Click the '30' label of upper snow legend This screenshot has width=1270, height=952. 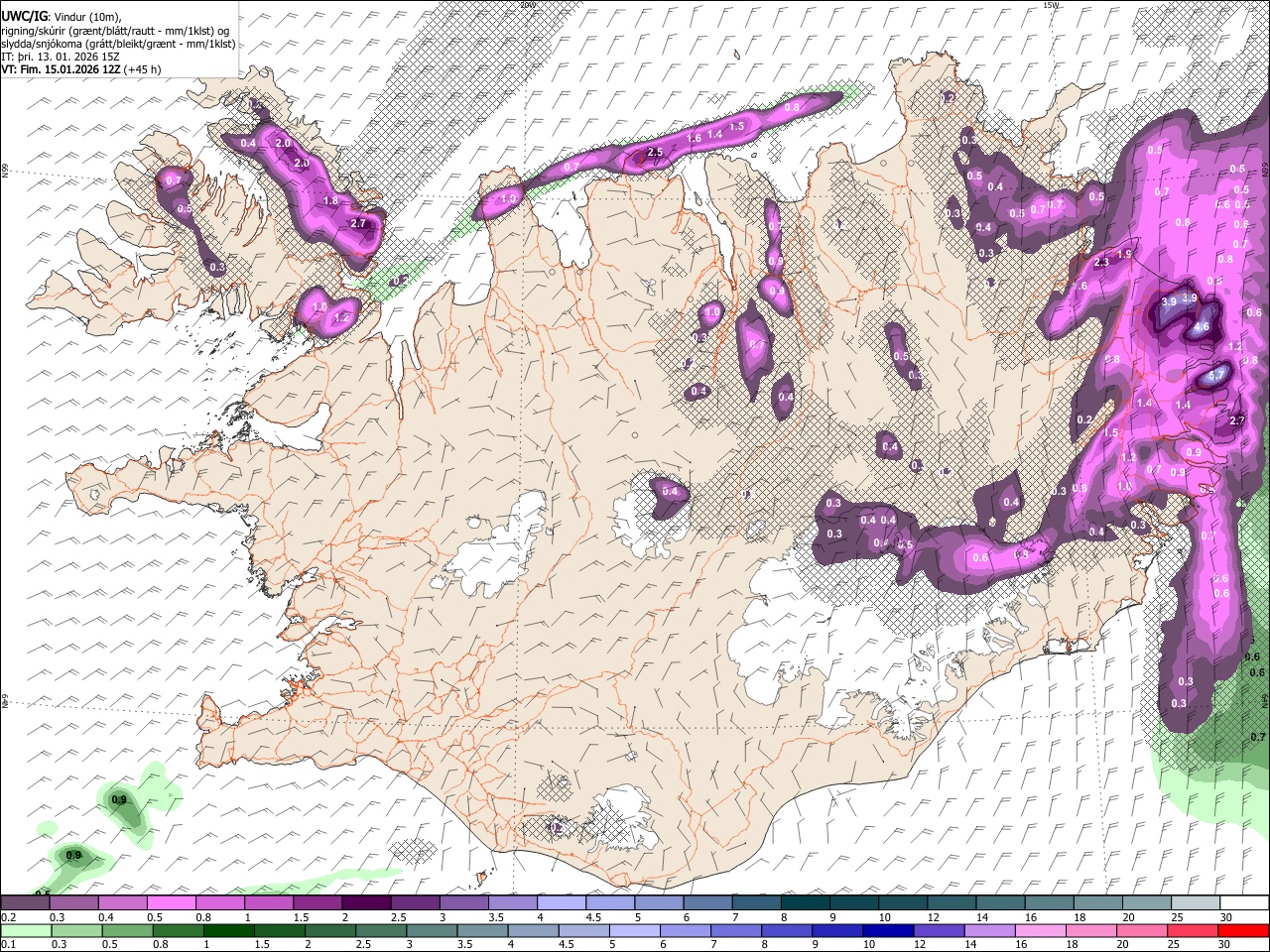1226,916
